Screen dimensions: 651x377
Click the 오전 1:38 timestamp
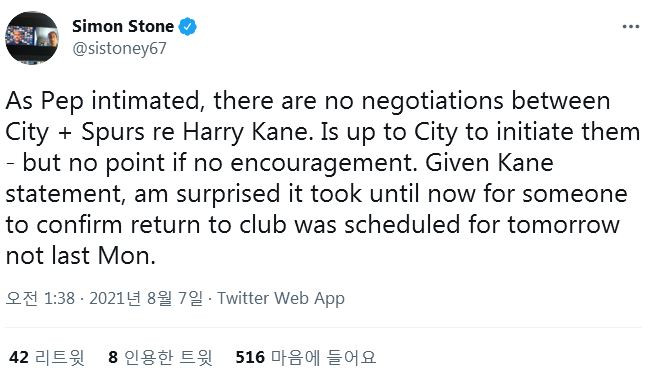[40, 298]
